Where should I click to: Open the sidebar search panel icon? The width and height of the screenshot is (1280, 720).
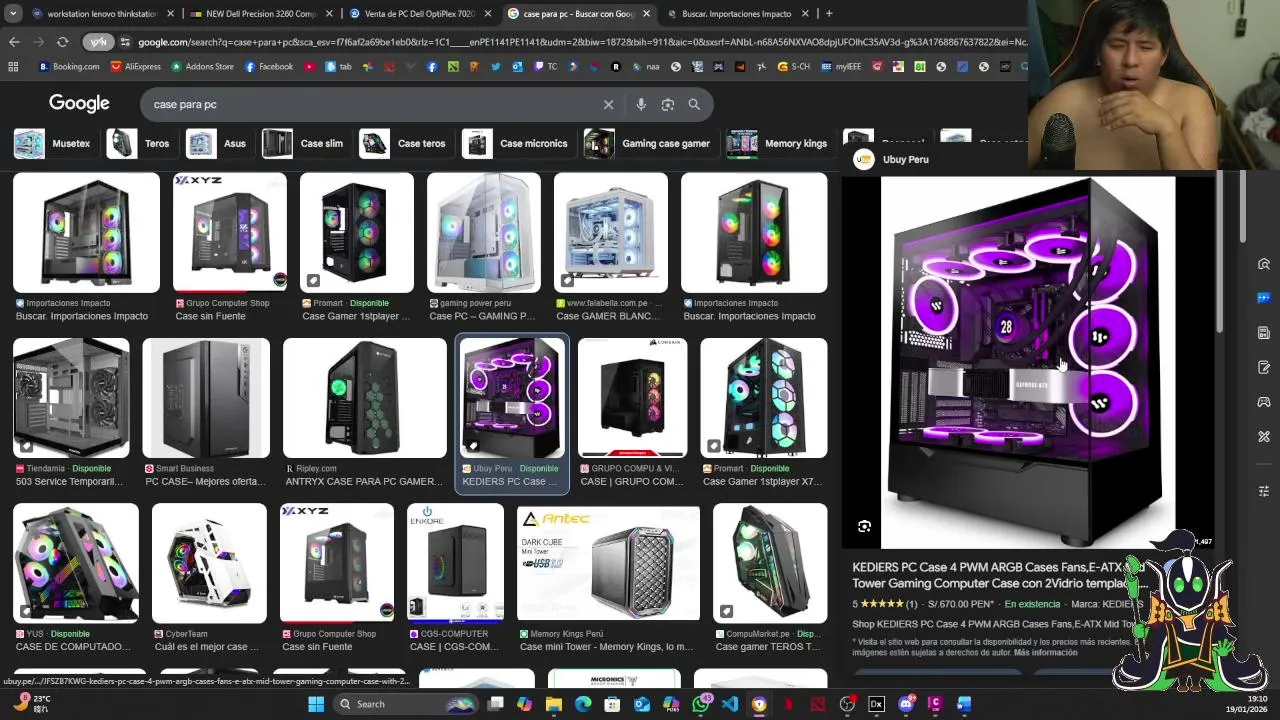(x=1264, y=264)
